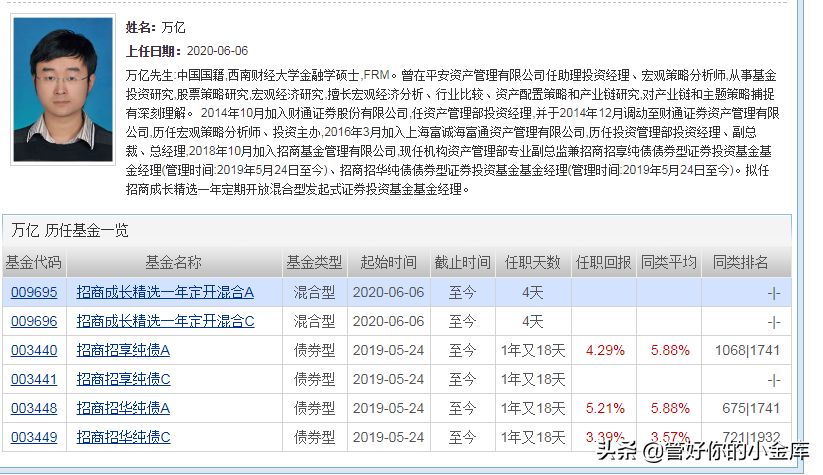This screenshot has width=823, height=475.
Task: Open fund code link 003440
Action: (34, 350)
